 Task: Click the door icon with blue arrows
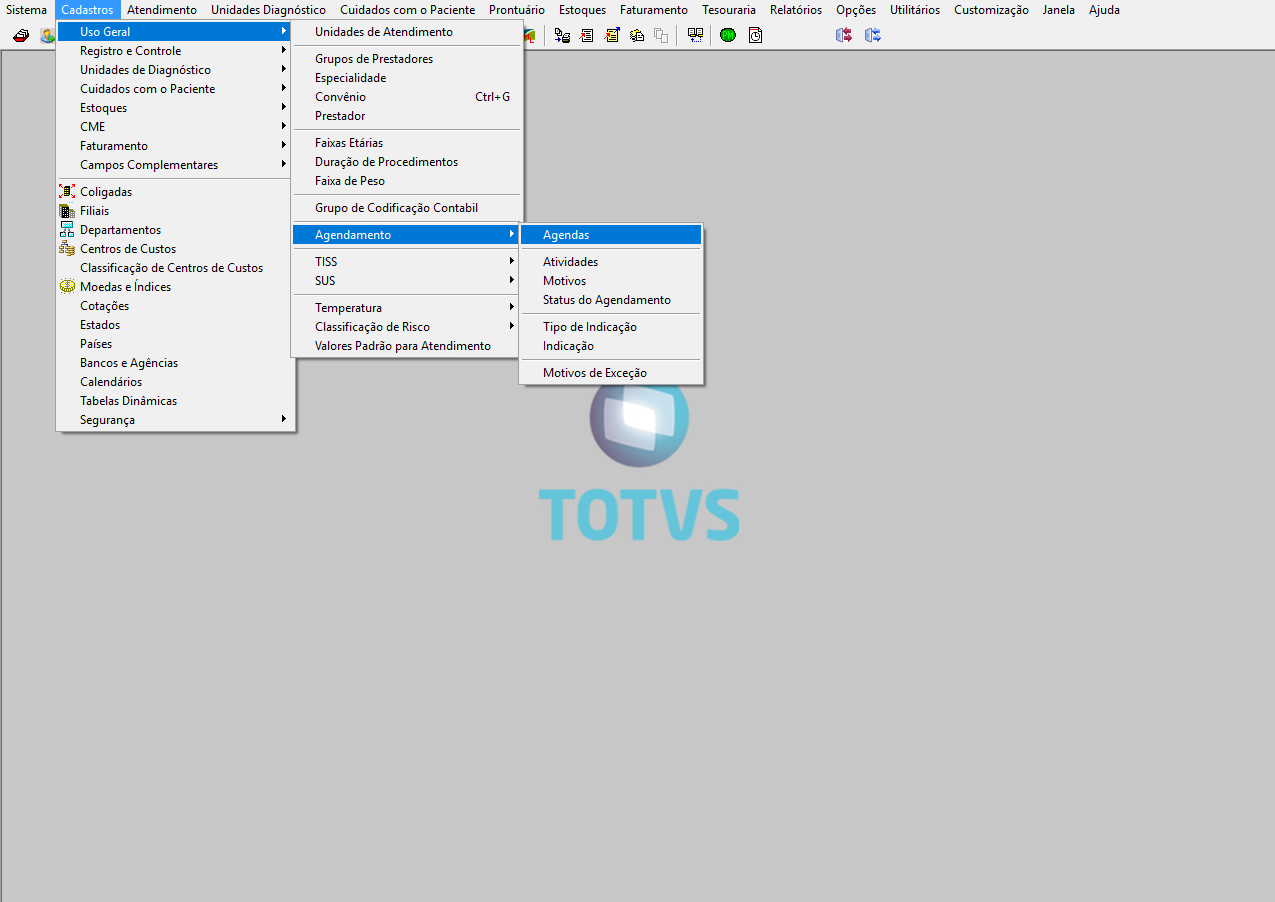[873, 35]
